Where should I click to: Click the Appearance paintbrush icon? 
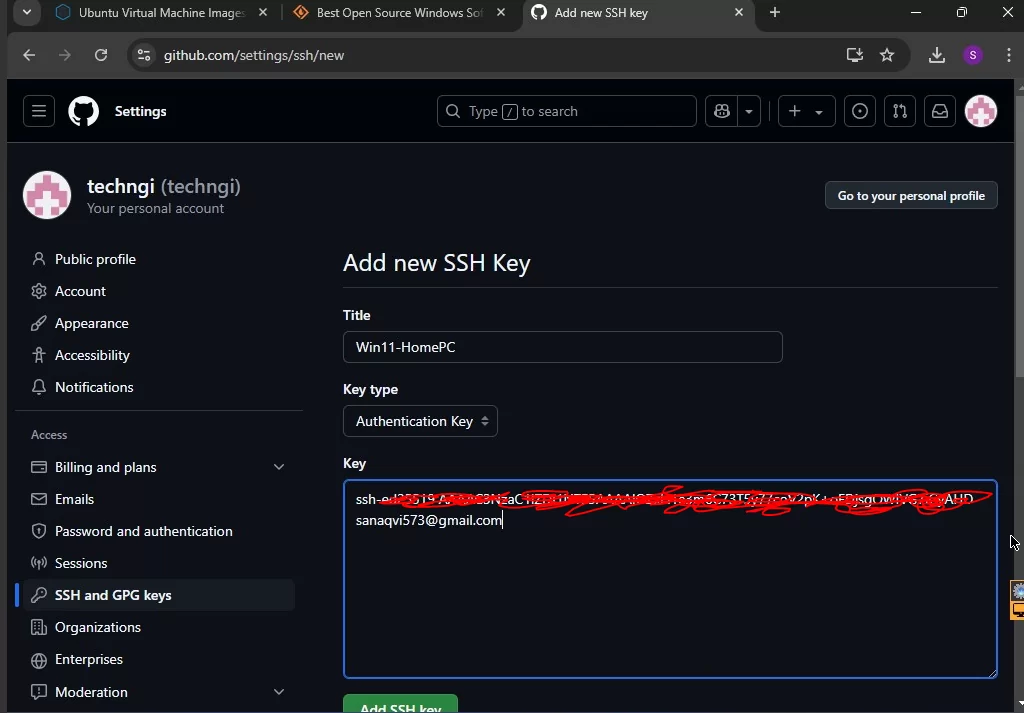pos(39,323)
